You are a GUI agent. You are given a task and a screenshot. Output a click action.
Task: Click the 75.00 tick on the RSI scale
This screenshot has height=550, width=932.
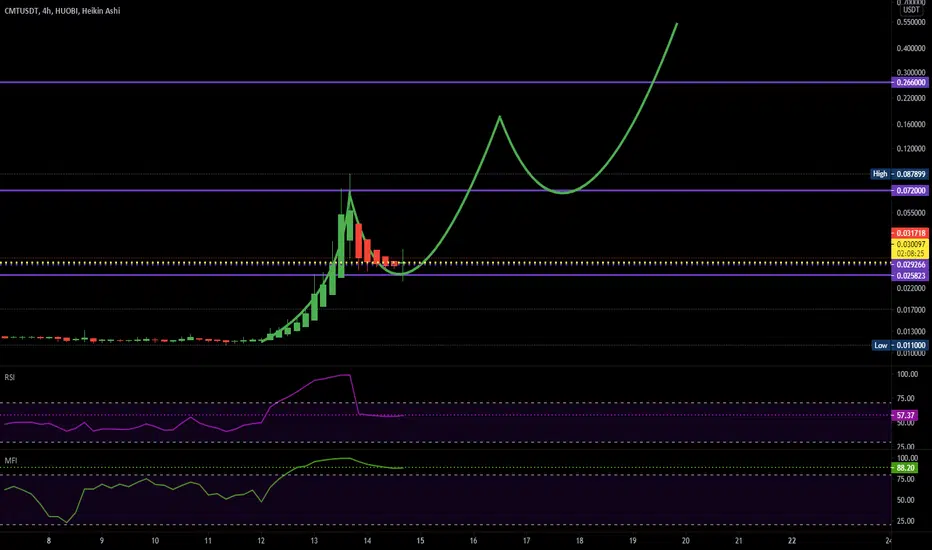point(907,399)
